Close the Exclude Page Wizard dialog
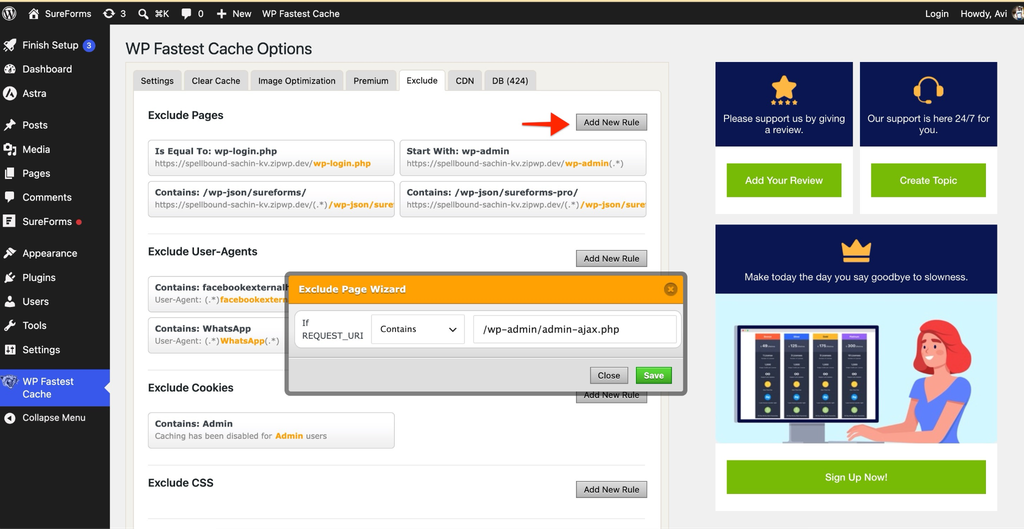This screenshot has width=1024, height=529. coord(670,289)
